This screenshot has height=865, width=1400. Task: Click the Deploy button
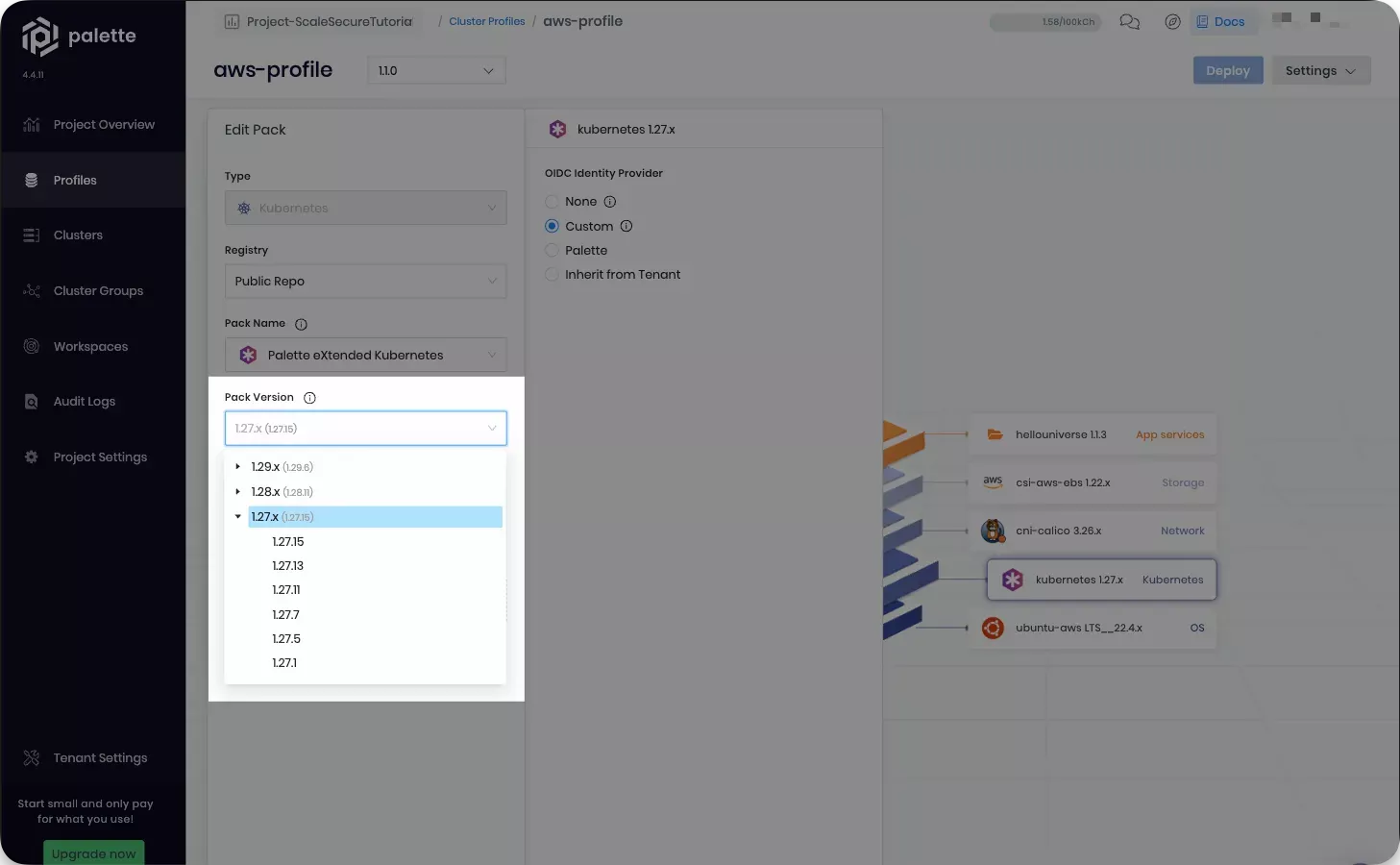pyautogui.click(x=1228, y=70)
